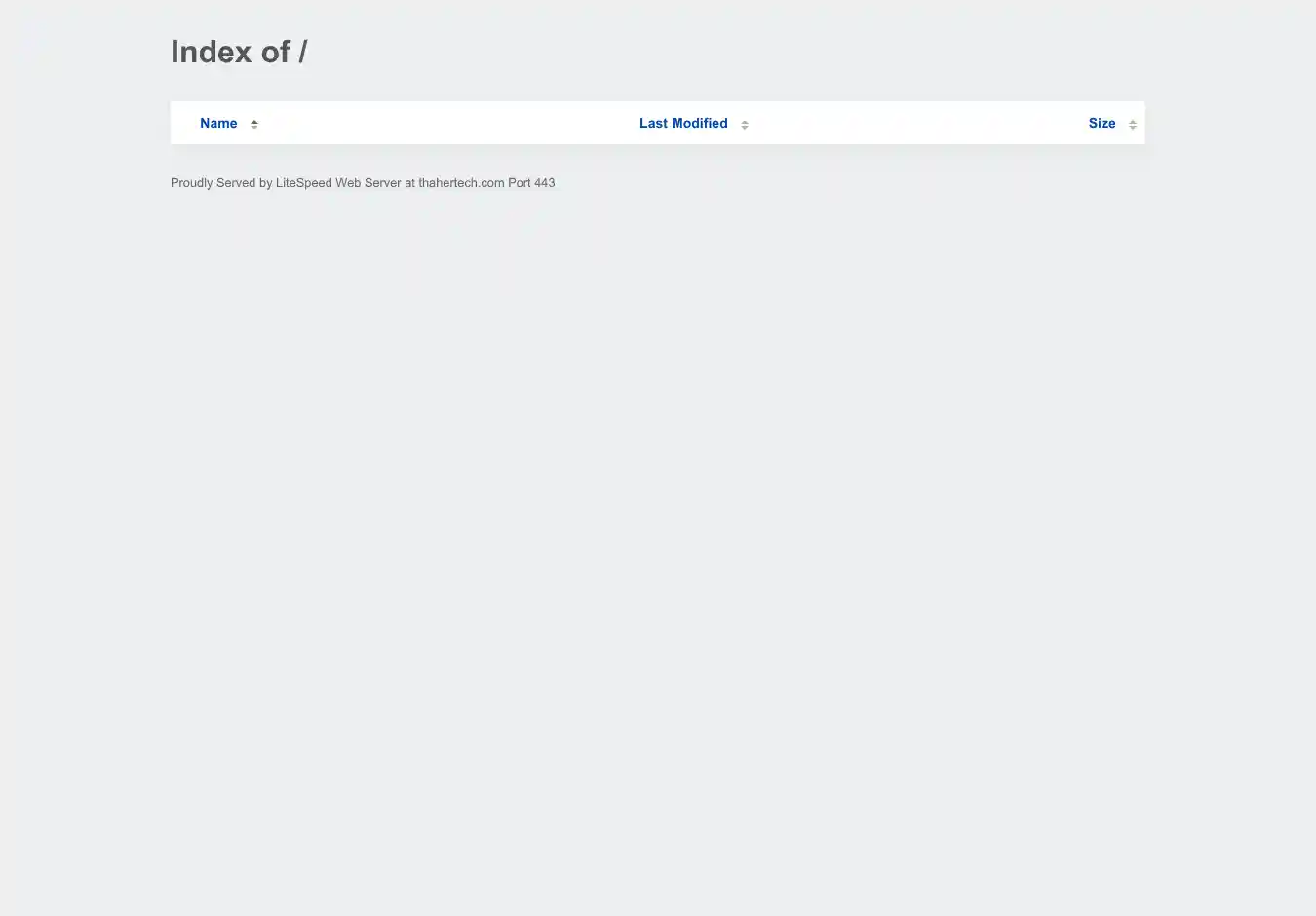The height and width of the screenshot is (916, 1316).
Task: Sort listing by Last Modified
Action: point(683,123)
